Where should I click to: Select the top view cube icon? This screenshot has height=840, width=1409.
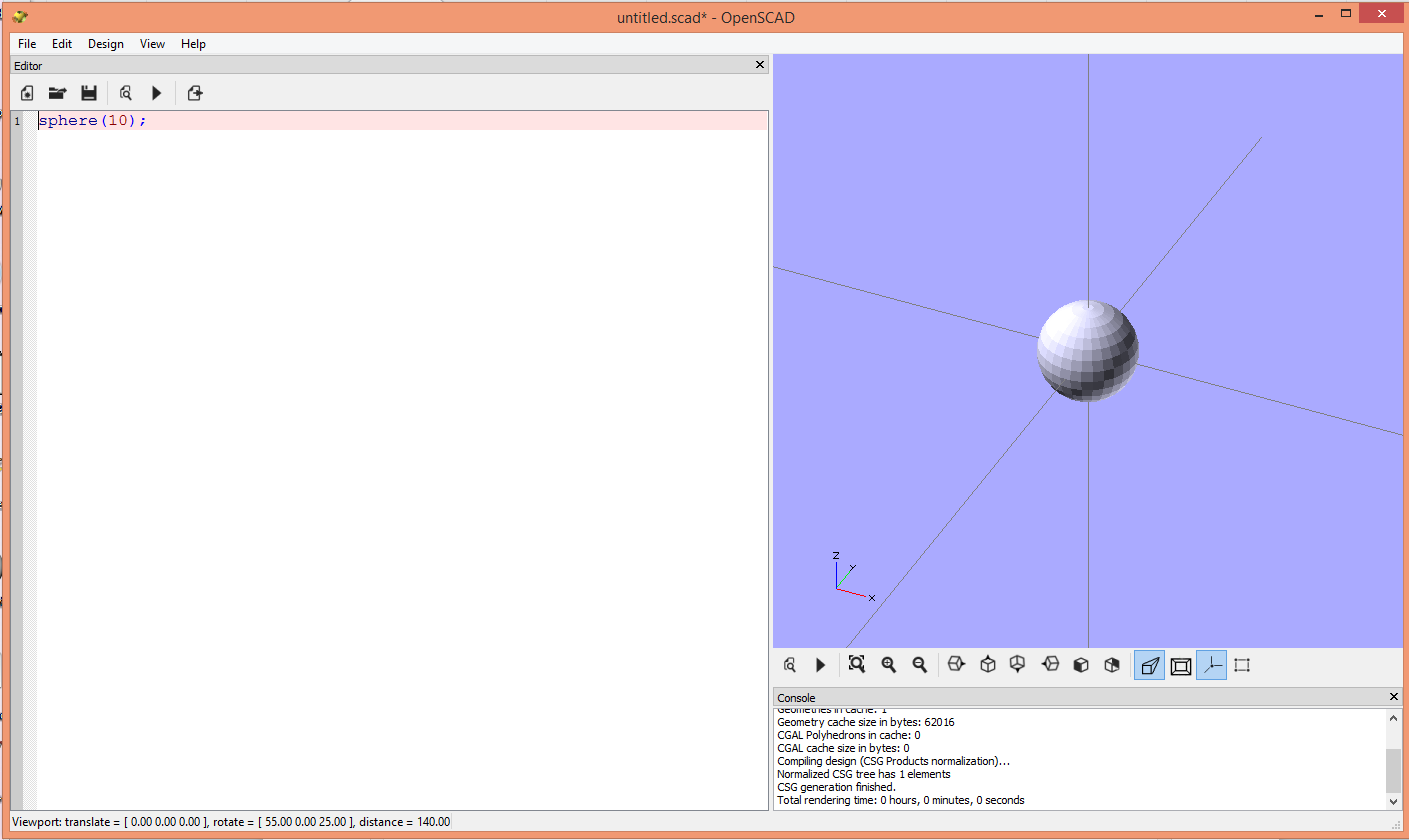tap(987, 664)
